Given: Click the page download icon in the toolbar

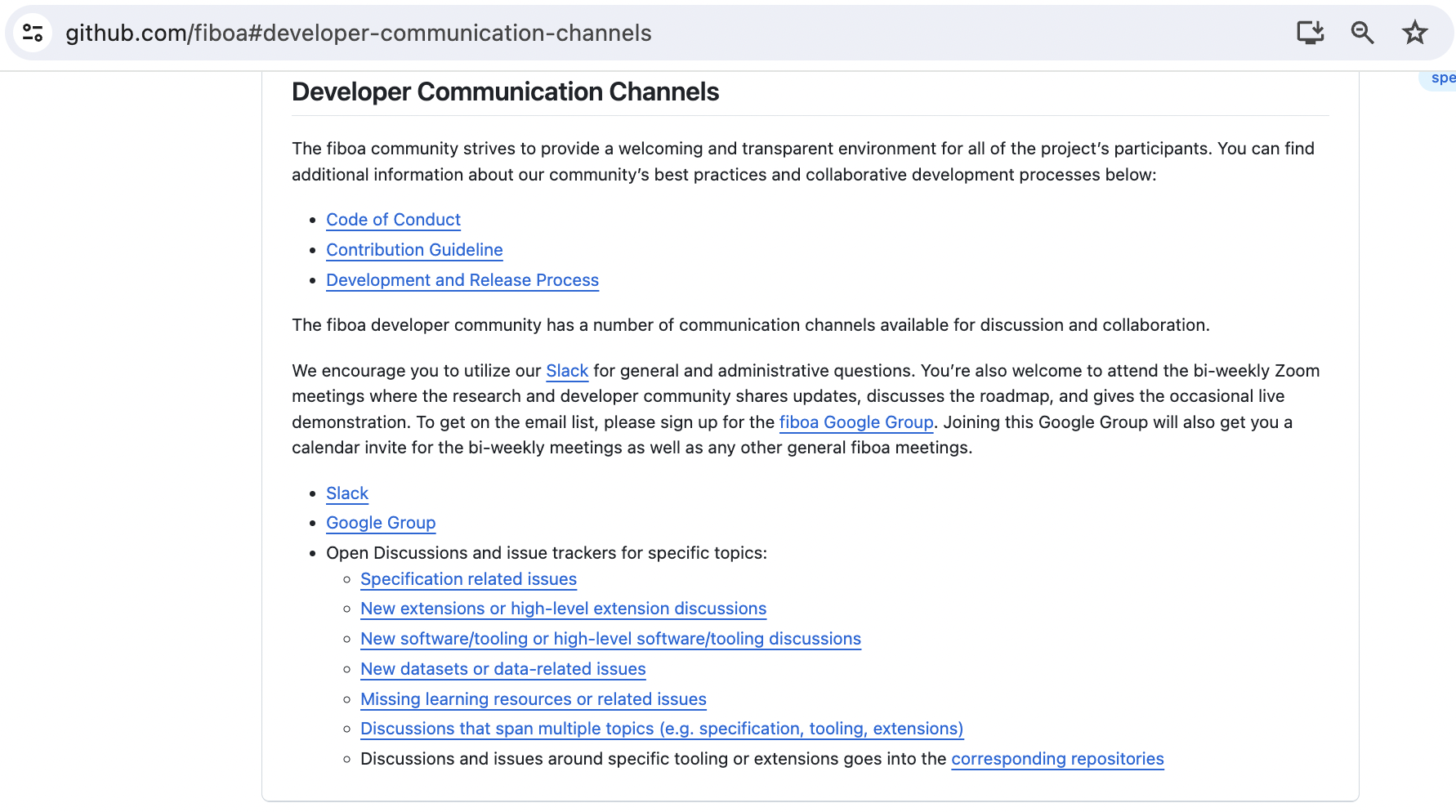Looking at the screenshot, I should point(1311,33).
